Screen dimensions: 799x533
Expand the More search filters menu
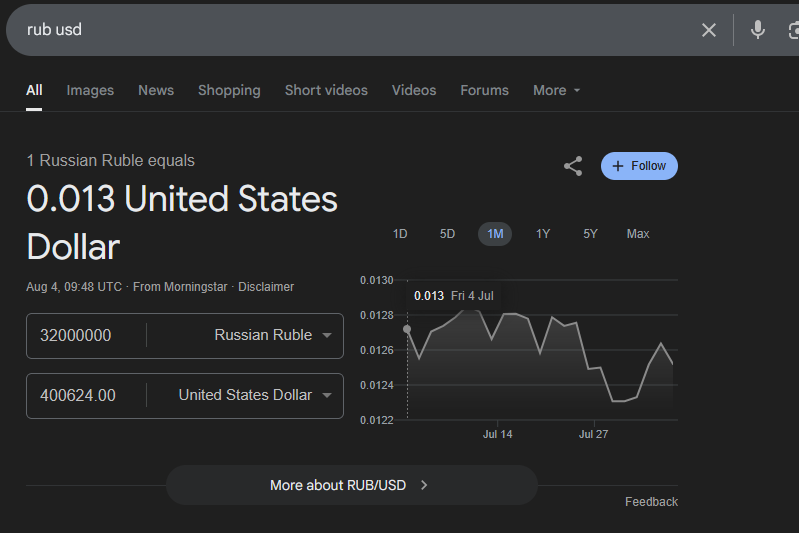(x=556, y=90)
